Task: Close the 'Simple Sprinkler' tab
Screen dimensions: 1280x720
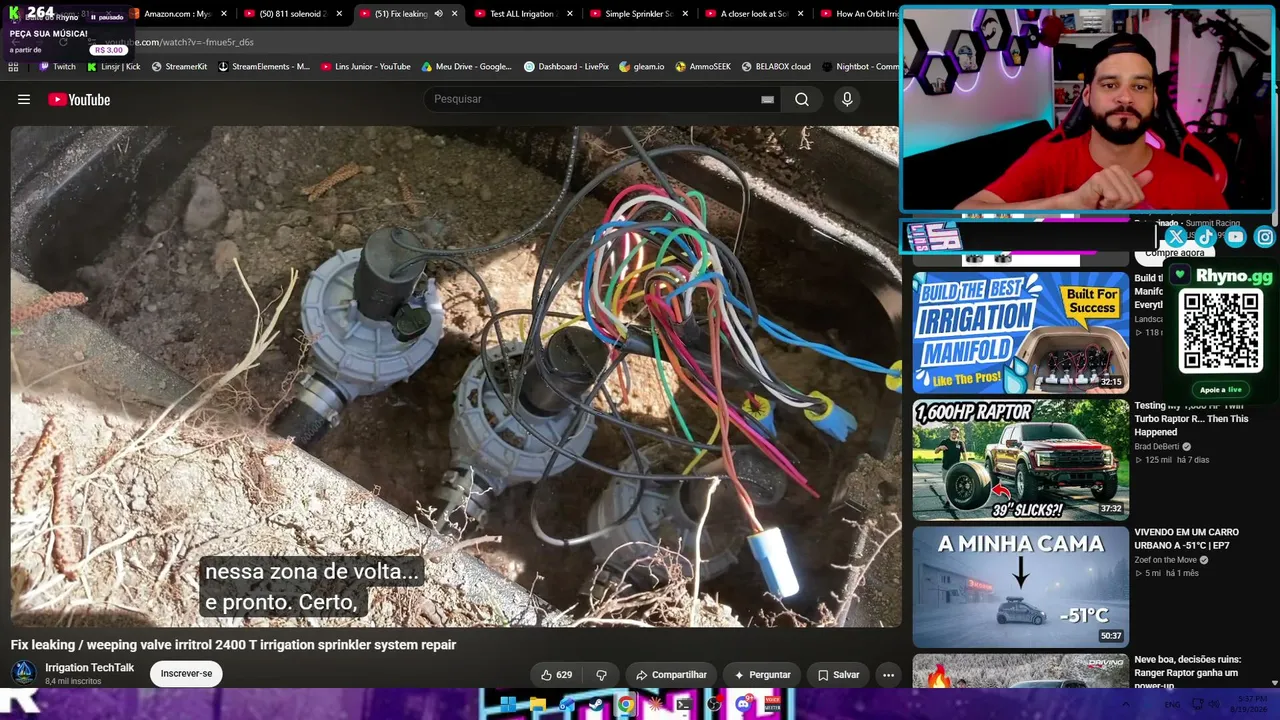Action: click(x=685, y=14)
